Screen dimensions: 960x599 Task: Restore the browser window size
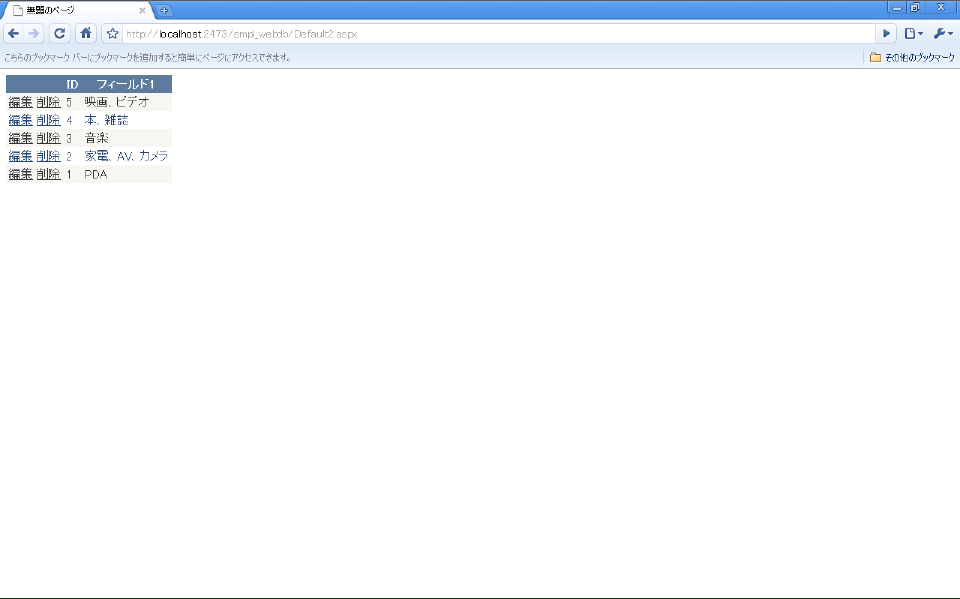click(x=915, y=7)
